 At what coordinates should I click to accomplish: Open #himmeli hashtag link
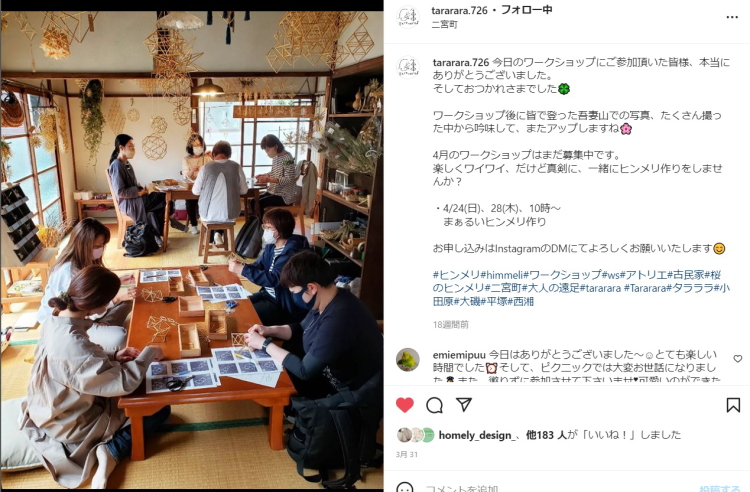(502, 275)
